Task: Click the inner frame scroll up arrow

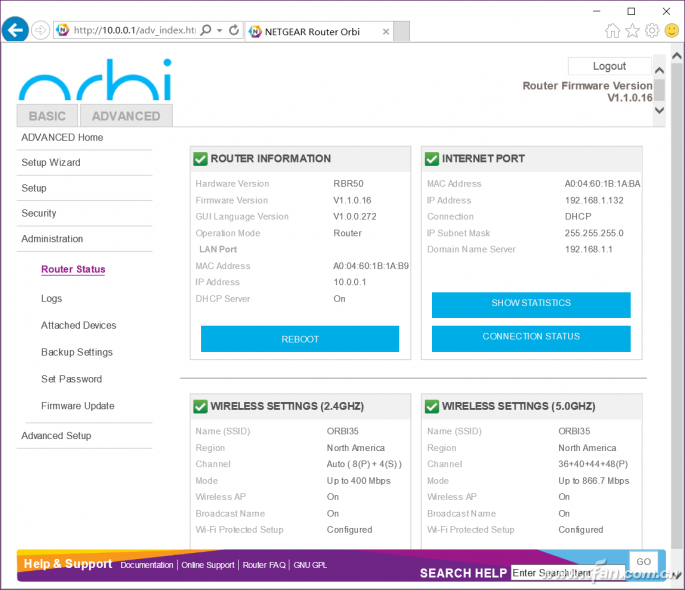Action: pos(660,70)
